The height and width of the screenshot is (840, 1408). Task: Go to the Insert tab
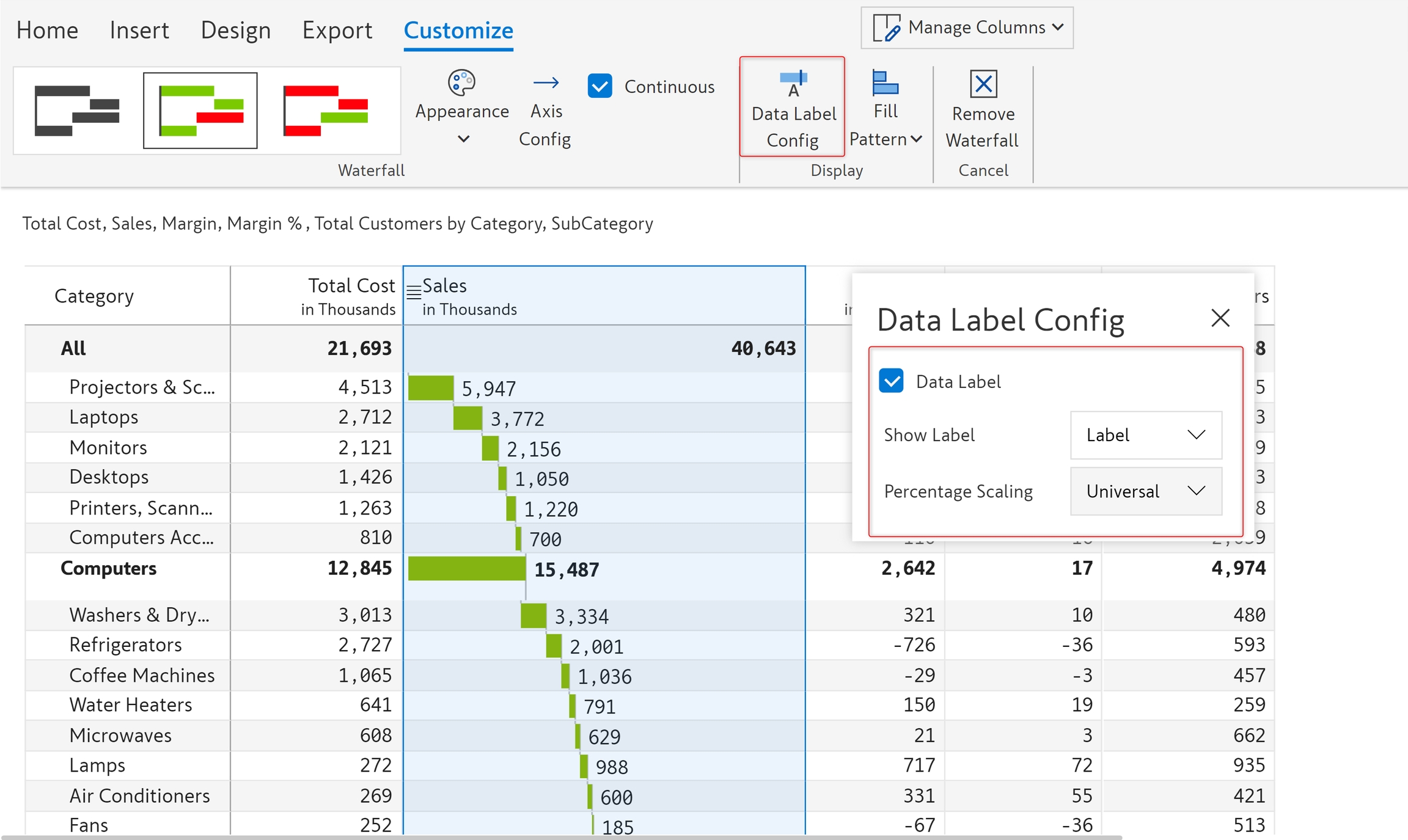coord(139,30)
